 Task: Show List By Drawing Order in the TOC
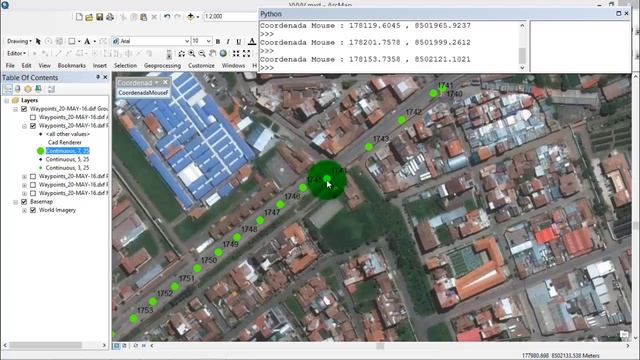pos(7,89)
